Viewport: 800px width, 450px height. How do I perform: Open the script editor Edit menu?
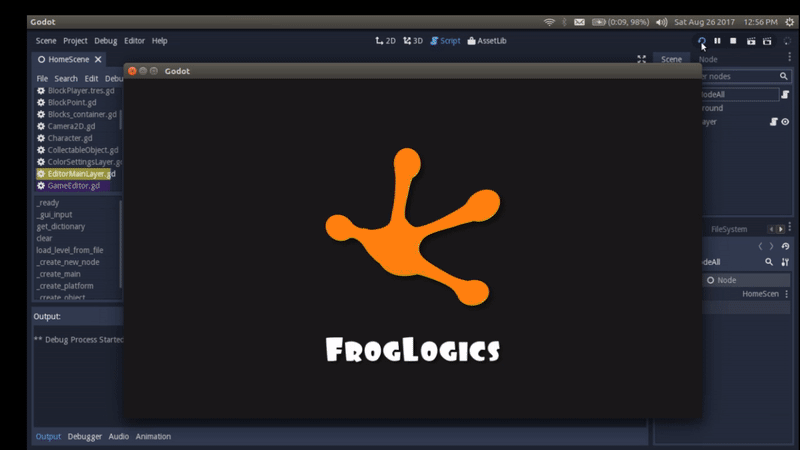[x=91, y=79]
